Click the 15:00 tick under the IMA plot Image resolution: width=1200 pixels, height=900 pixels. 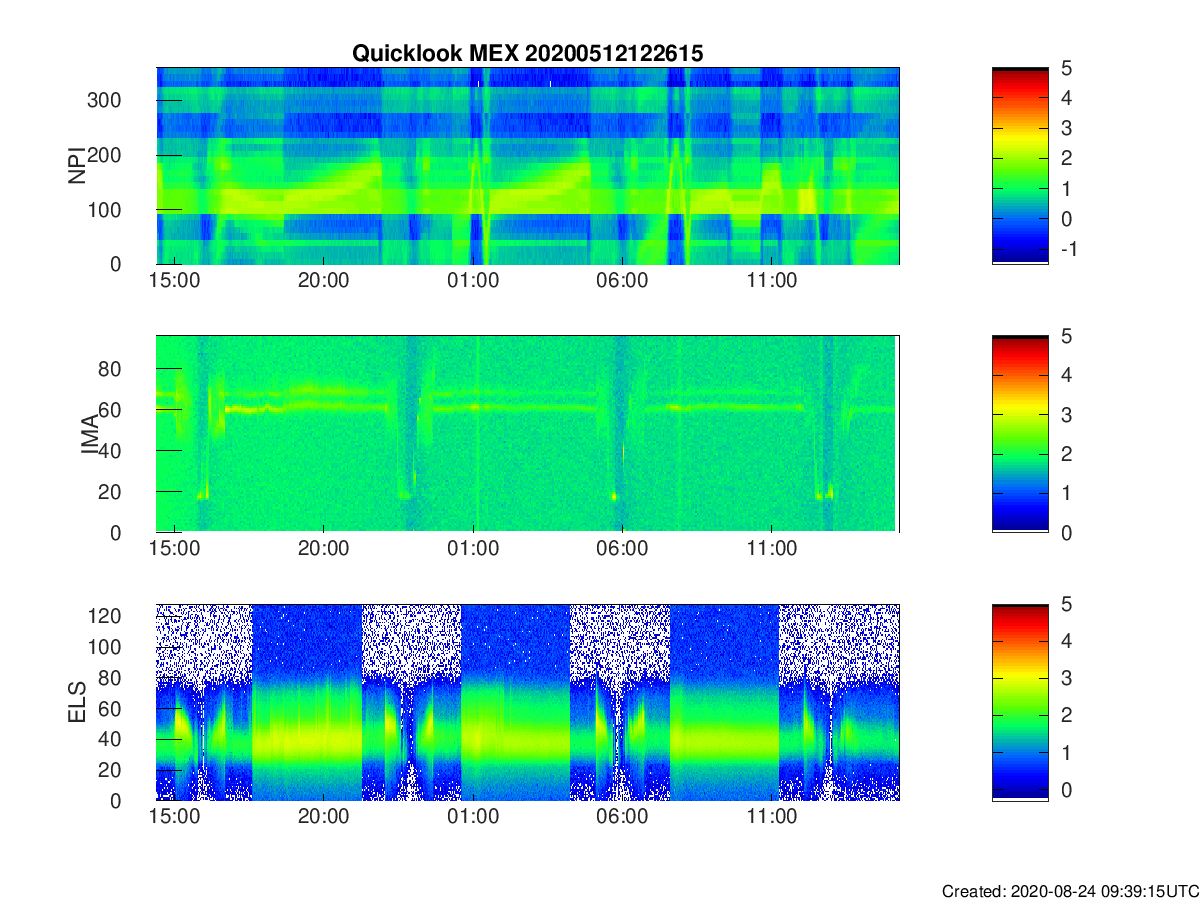coord(174,549)
